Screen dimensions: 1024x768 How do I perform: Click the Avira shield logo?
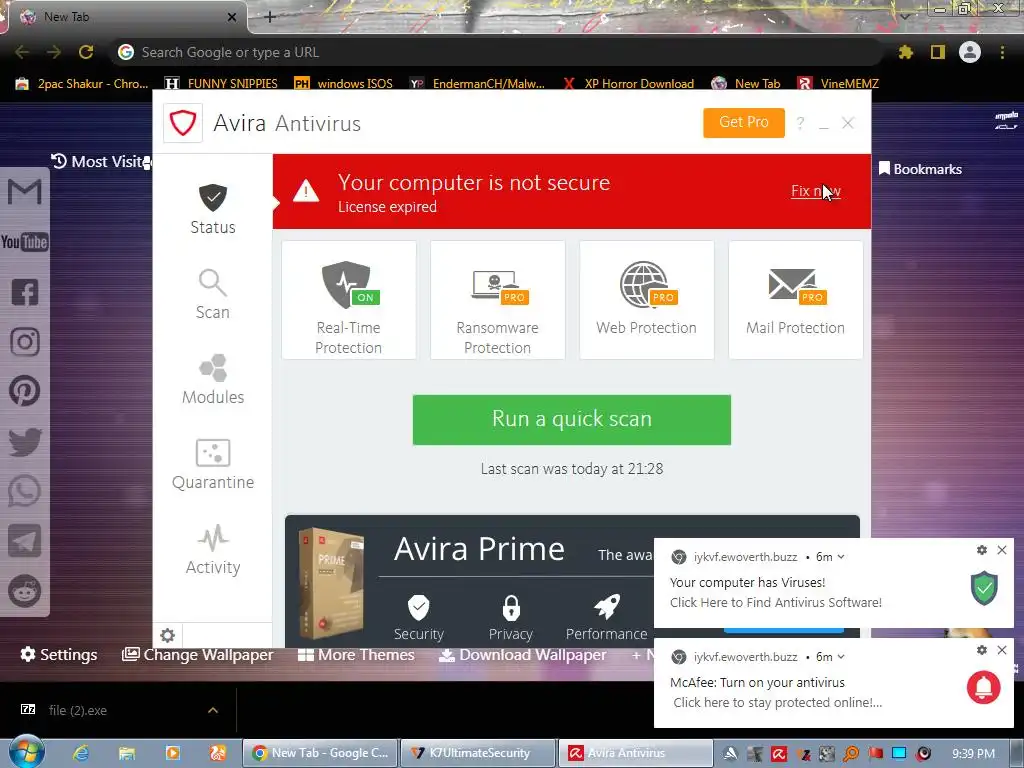183,123
